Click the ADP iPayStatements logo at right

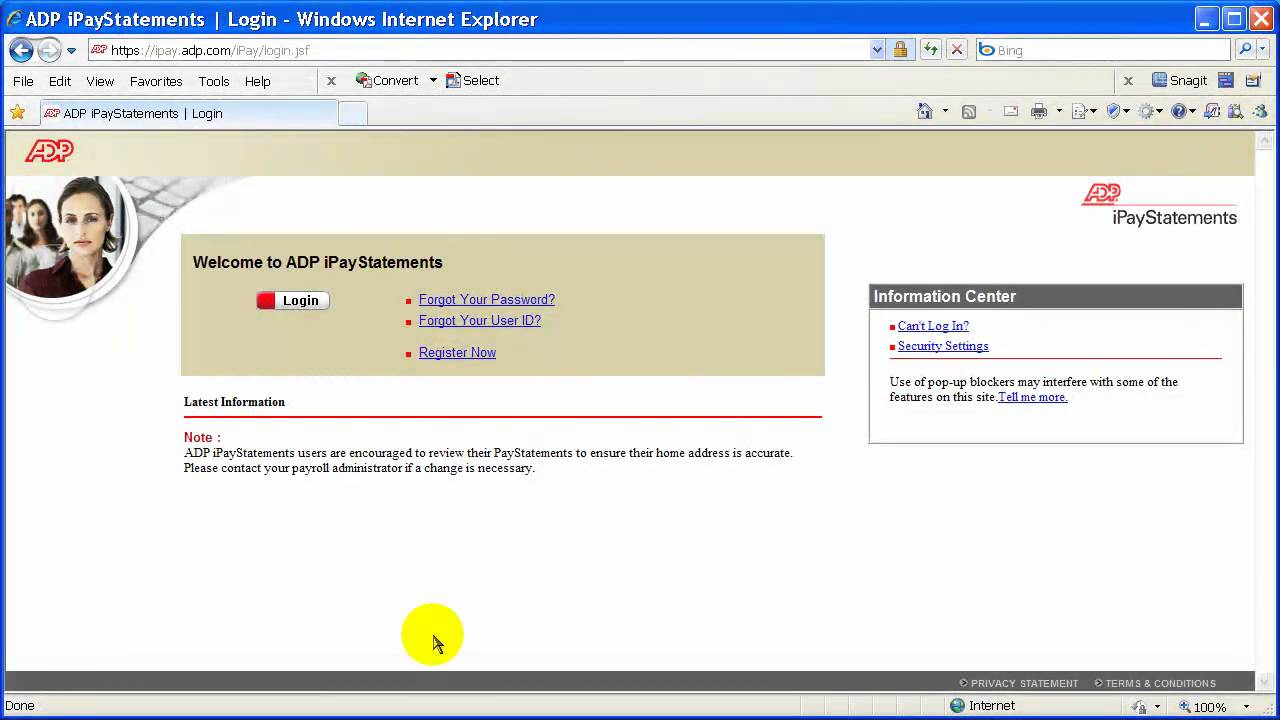pos(1160,205)
